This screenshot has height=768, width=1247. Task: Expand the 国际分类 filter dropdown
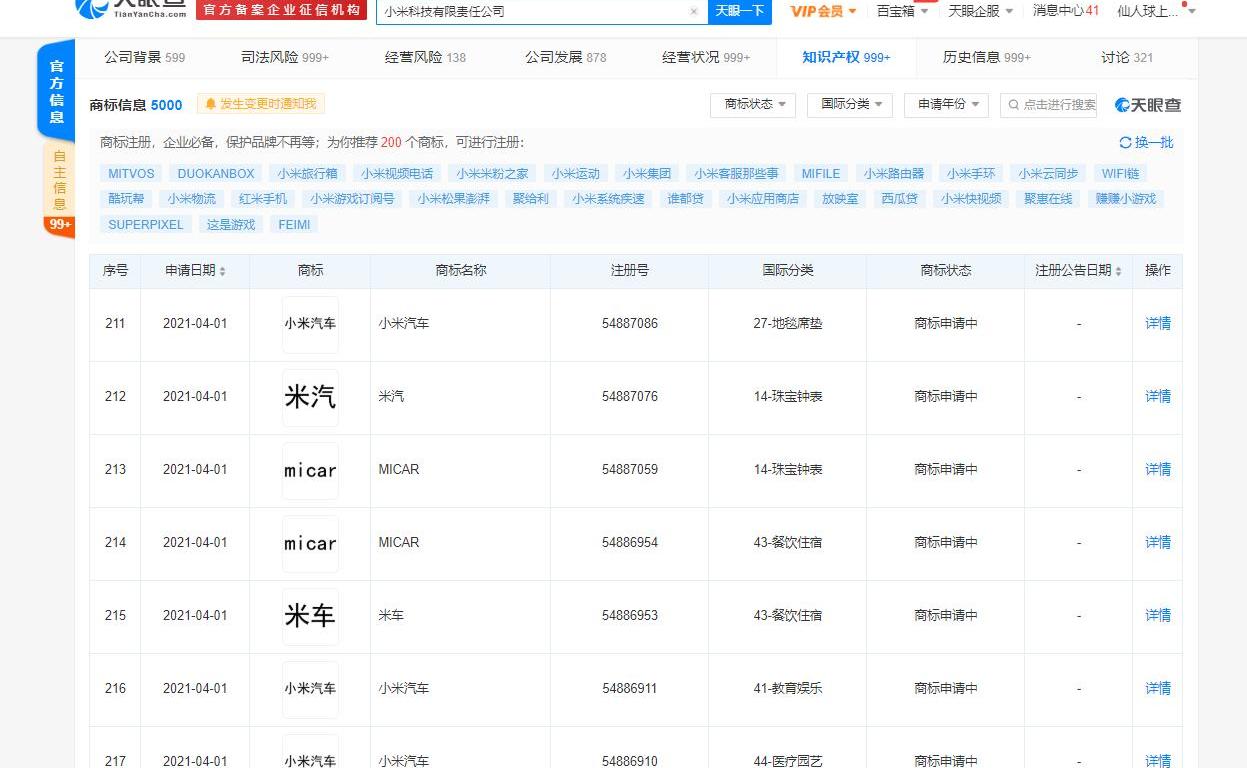coord(850,104)
